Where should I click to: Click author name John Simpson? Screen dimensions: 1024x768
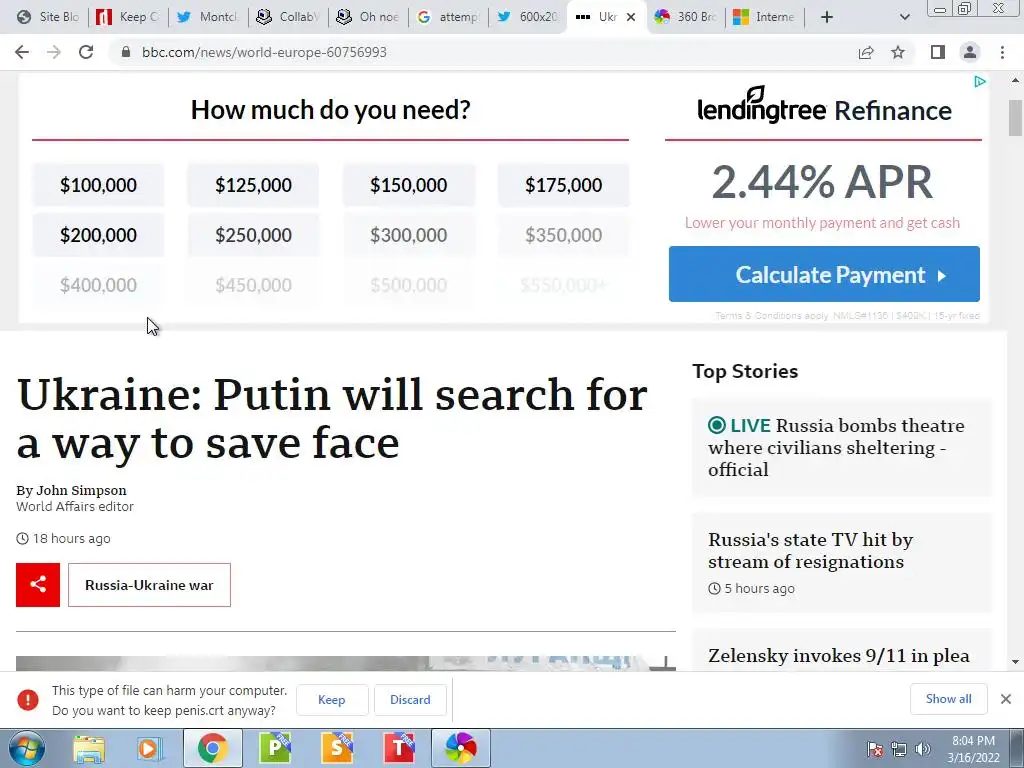point(81,490)
